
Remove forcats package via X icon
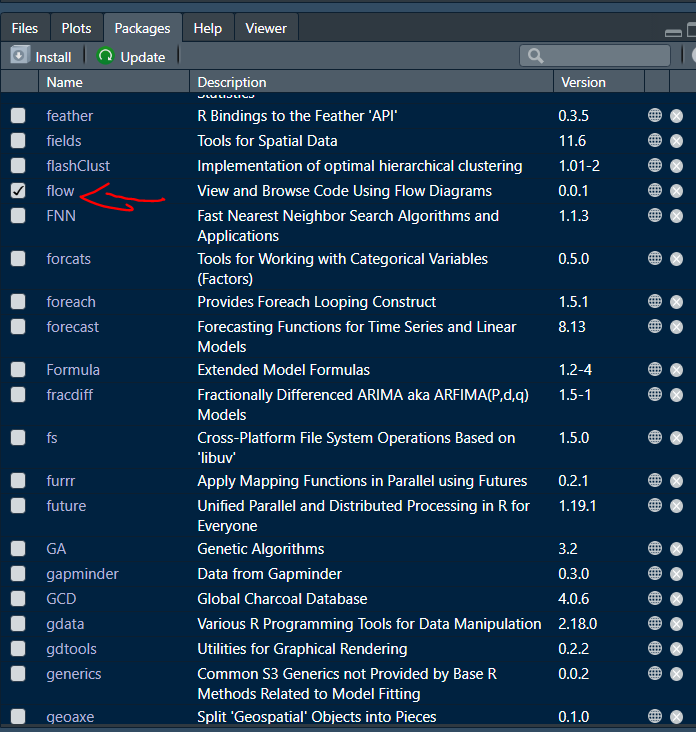(x=676, y=259)
